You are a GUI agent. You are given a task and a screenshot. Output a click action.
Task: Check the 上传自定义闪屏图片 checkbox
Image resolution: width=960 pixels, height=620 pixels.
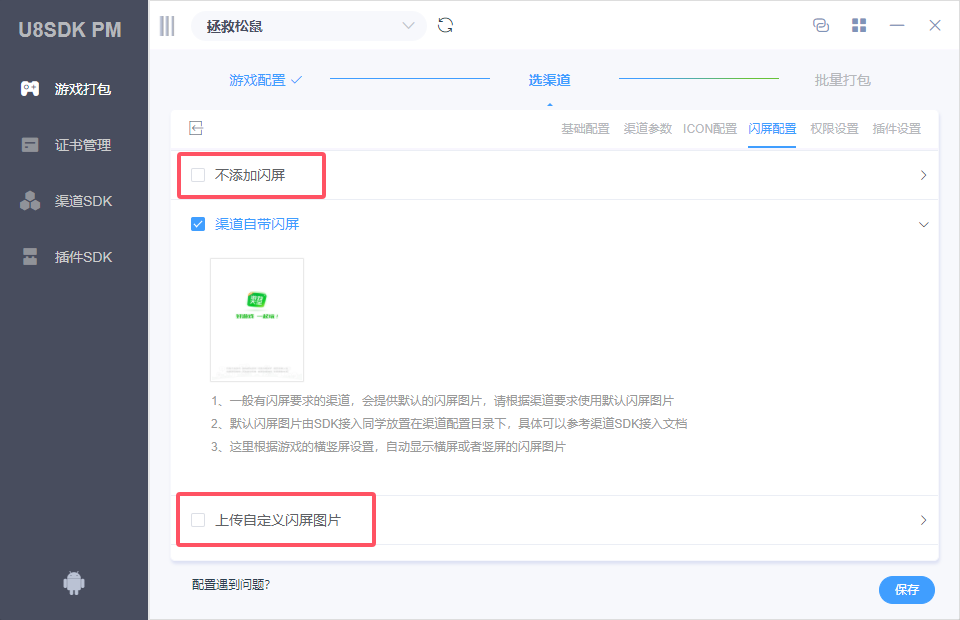click(x=198, y=520)
